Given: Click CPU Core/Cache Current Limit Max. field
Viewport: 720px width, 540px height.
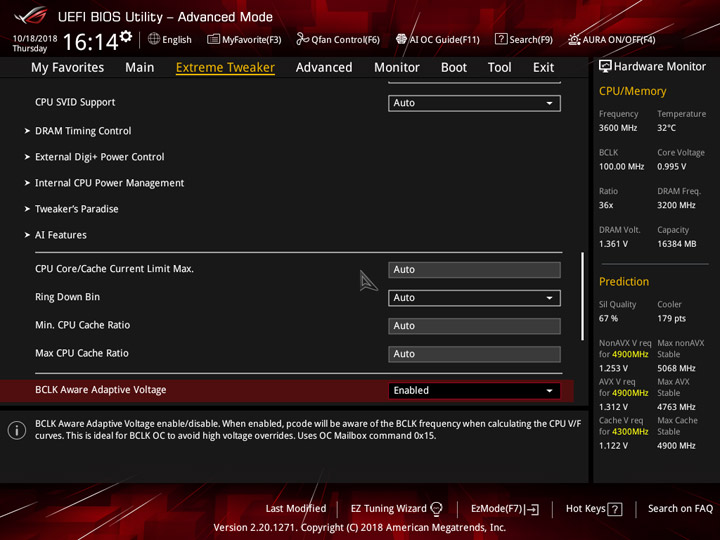Looking at the screenshot, I should pos(474,270).
